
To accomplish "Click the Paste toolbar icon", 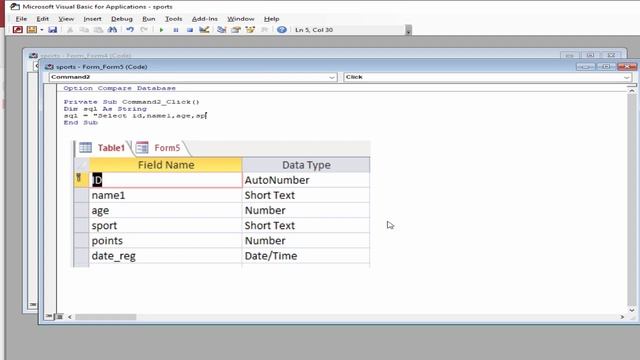I will point(98,30).
